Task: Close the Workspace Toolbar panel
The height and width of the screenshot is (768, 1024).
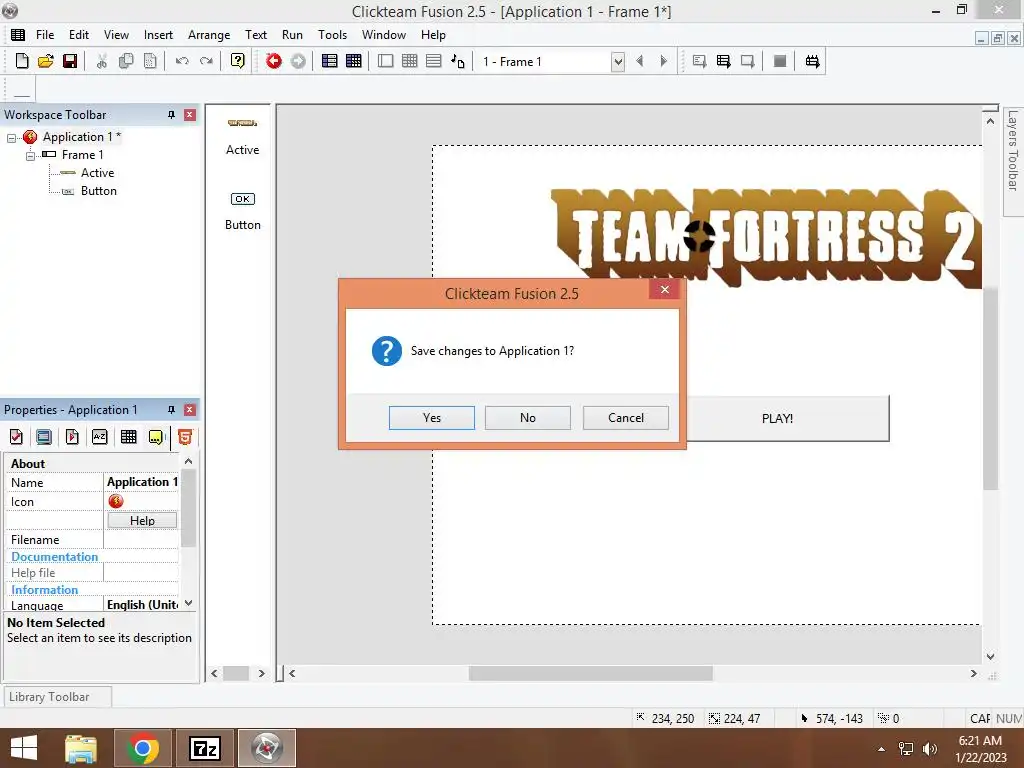Action: tap(189, 115)
